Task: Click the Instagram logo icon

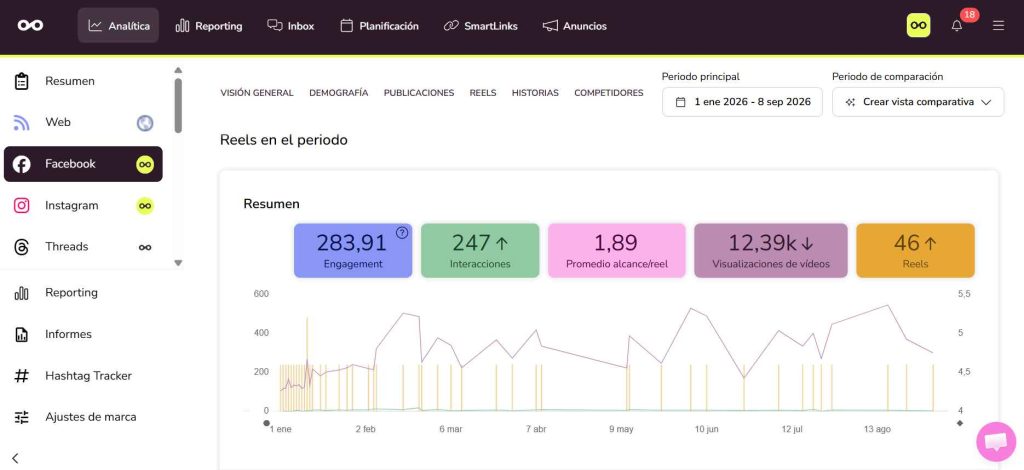Action: (22, 206)
